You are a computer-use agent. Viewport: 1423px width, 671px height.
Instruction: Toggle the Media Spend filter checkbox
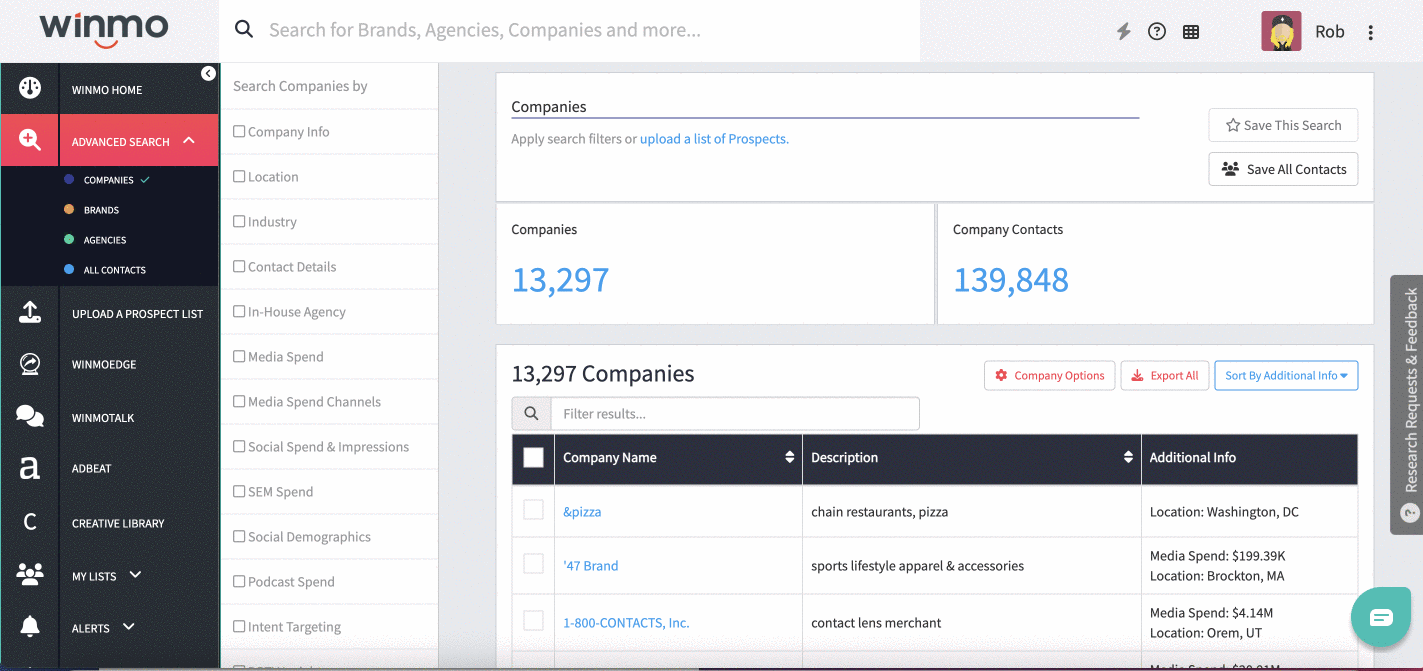[239, 356]
